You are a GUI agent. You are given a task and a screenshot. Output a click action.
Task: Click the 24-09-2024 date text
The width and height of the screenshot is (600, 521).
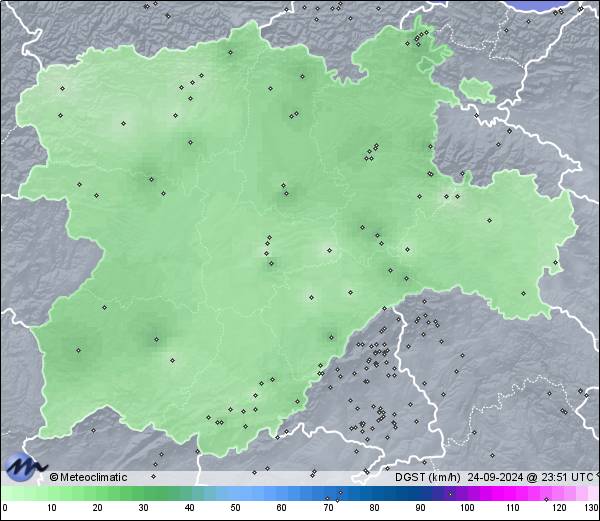coord(496,477)
